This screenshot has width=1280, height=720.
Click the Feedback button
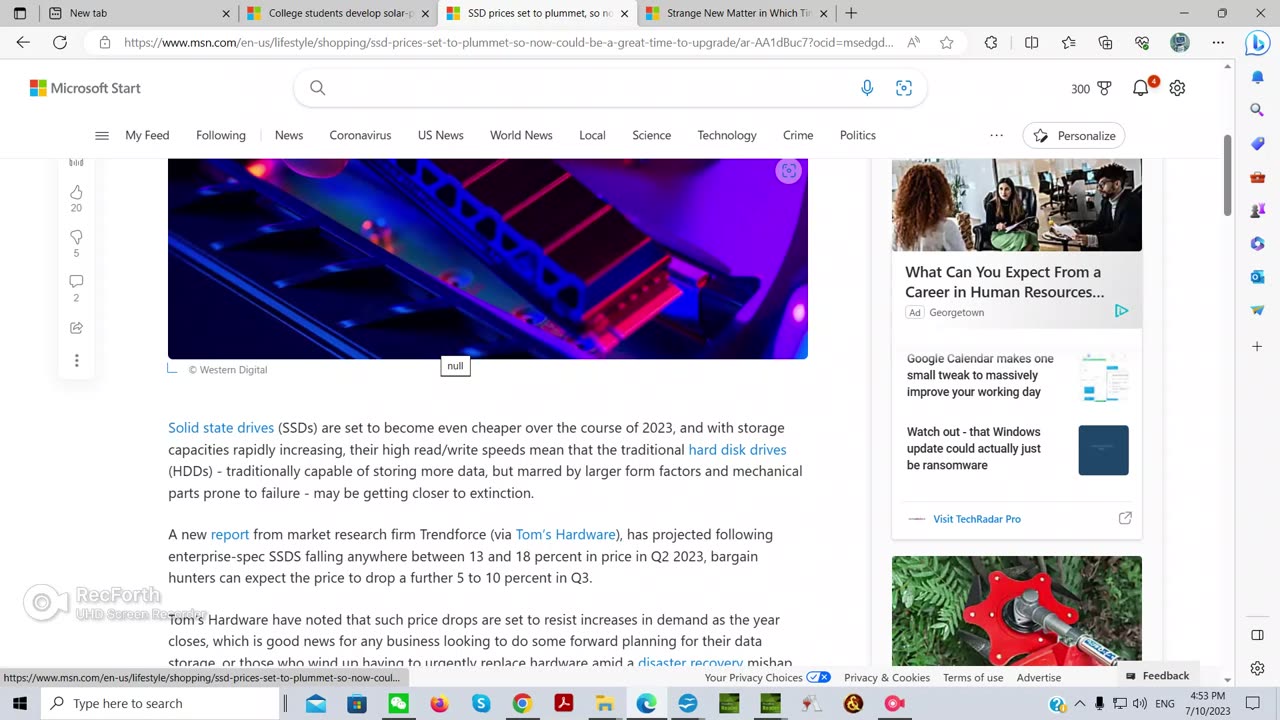(x=1157, y=676)
